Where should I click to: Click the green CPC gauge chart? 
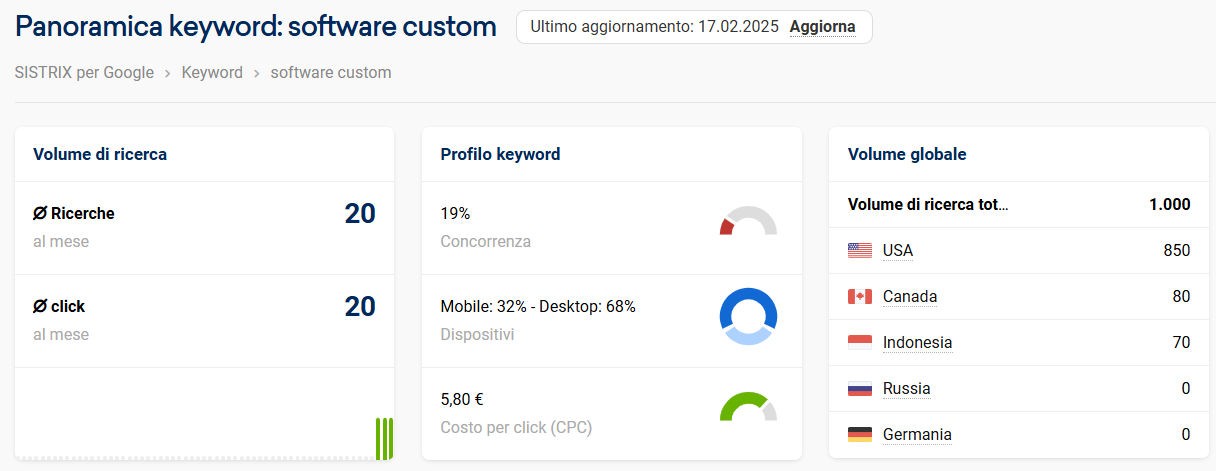click(x=748, y=406)
